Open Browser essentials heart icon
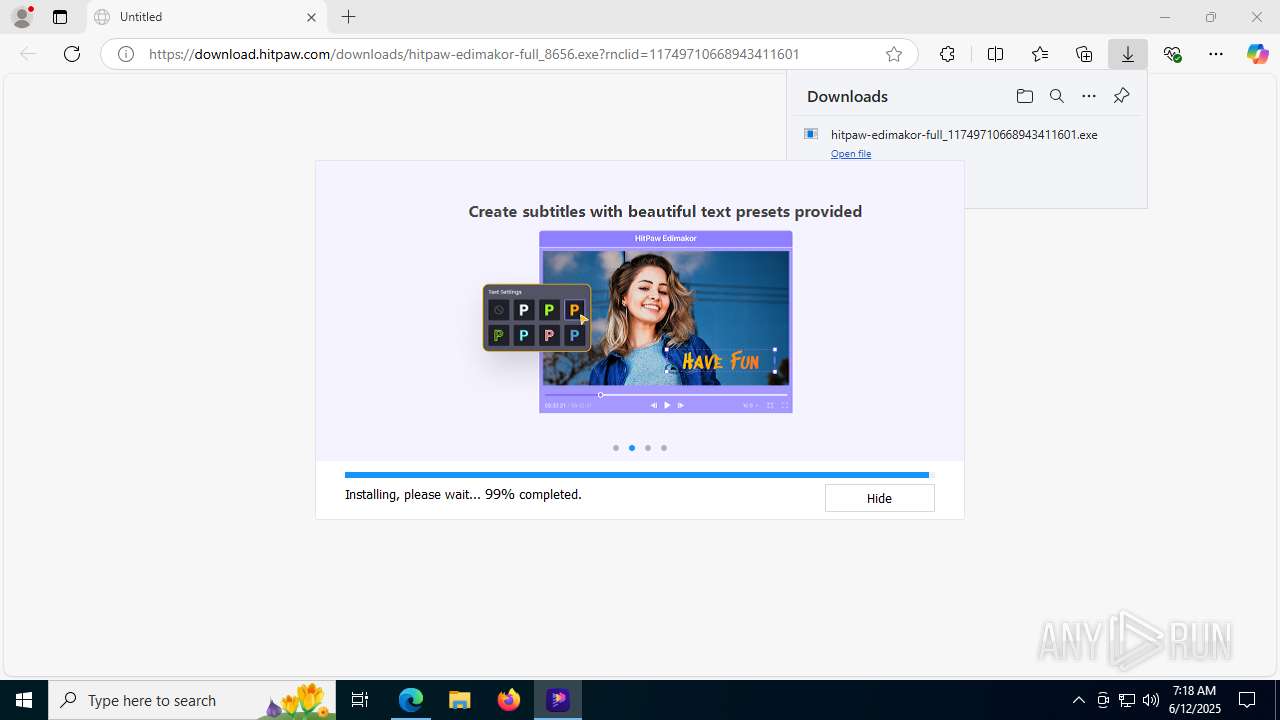Viewport: 1280px width, 720px height. [x=1172, y=54]
